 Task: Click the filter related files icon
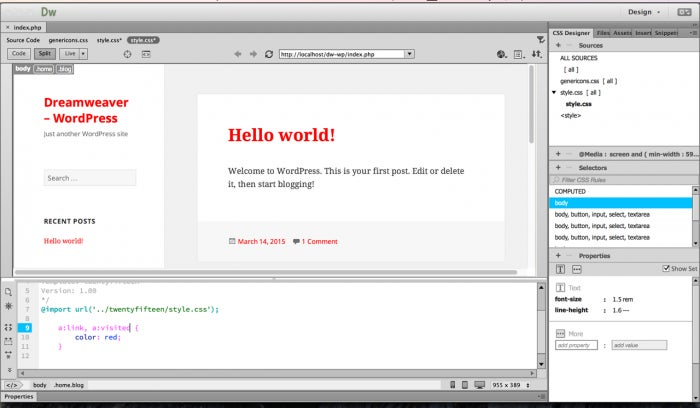pos(541,40)
